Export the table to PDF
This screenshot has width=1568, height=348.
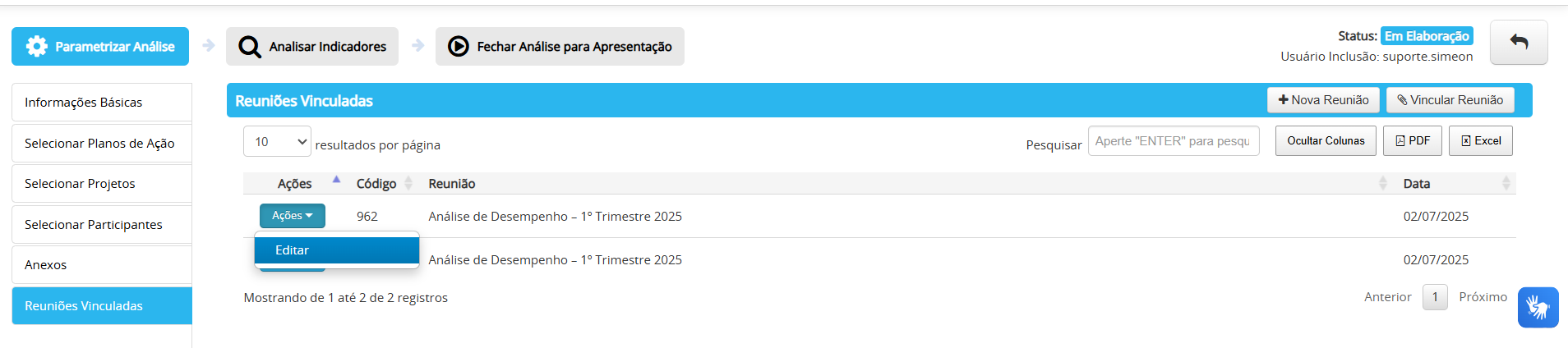[x=1412, y=141]
